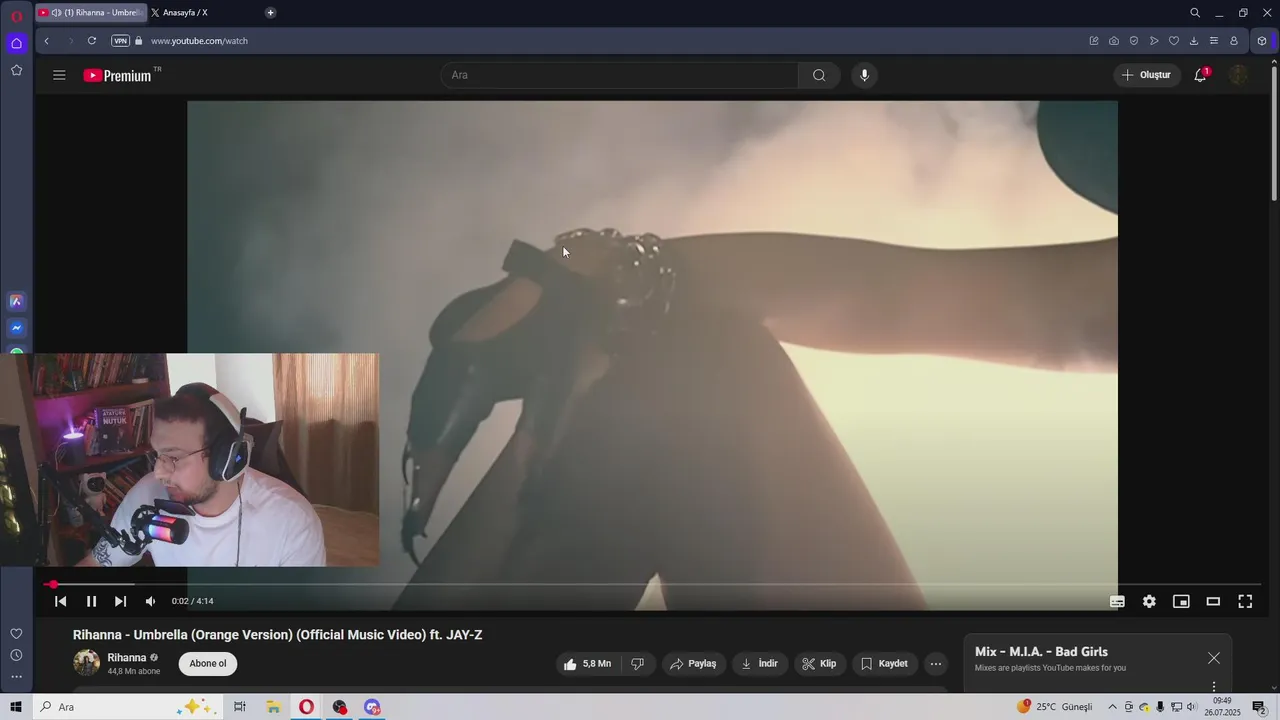Click the Oluştur create button
Screen dimensions: 1280x720
(x=1147, y=75)
